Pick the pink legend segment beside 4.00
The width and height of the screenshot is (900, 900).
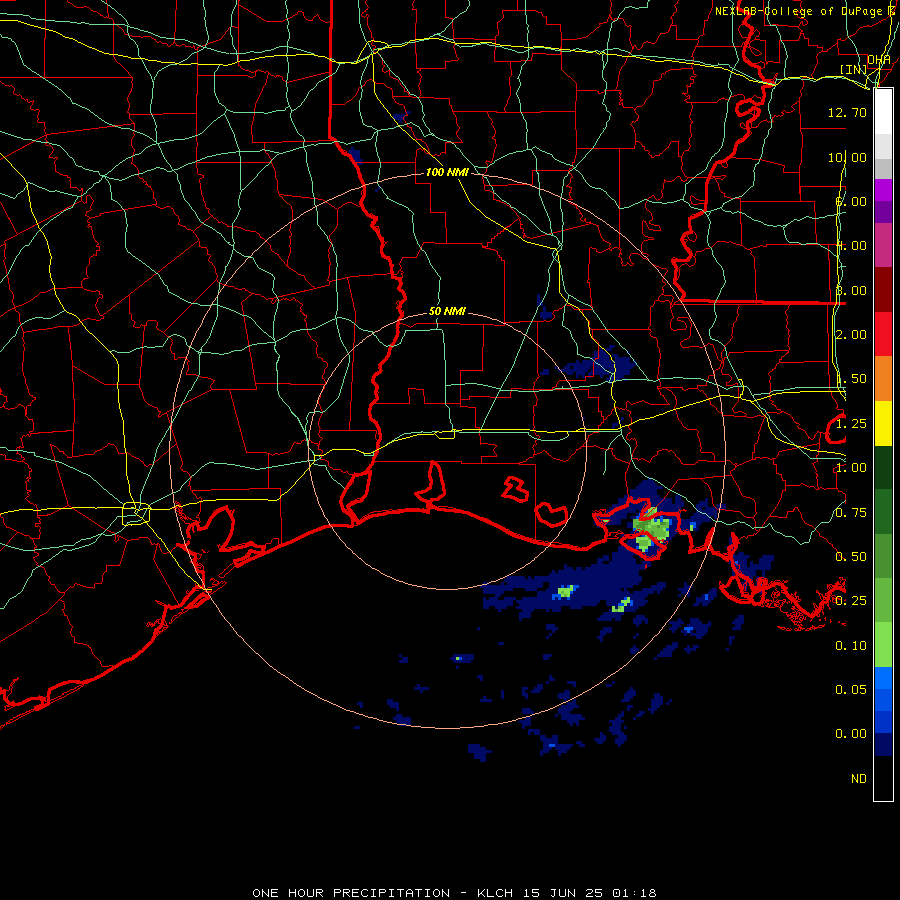point(883,245)
